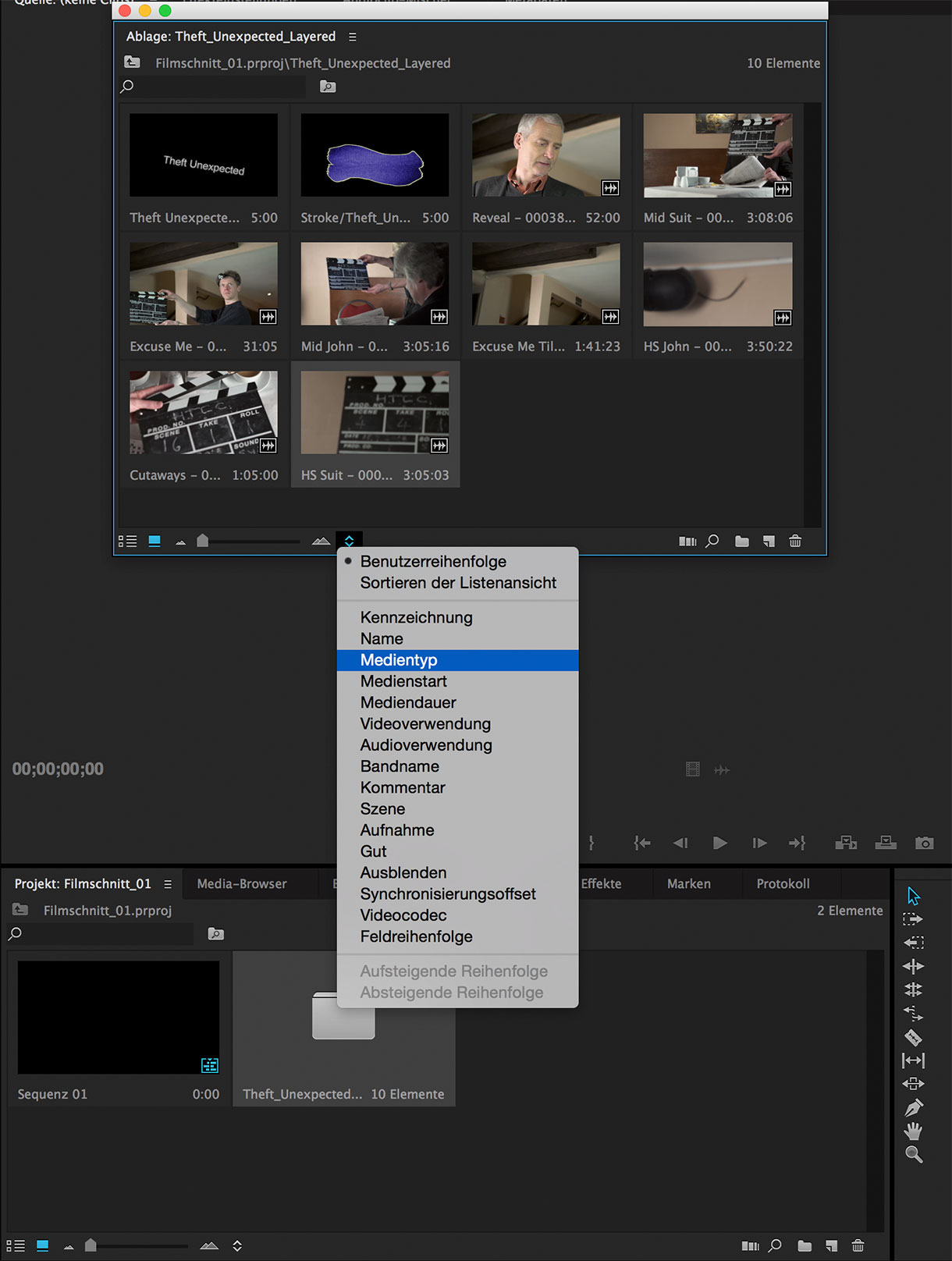Select the Razor tool

pyautogui.click(x=913, y=1037)
